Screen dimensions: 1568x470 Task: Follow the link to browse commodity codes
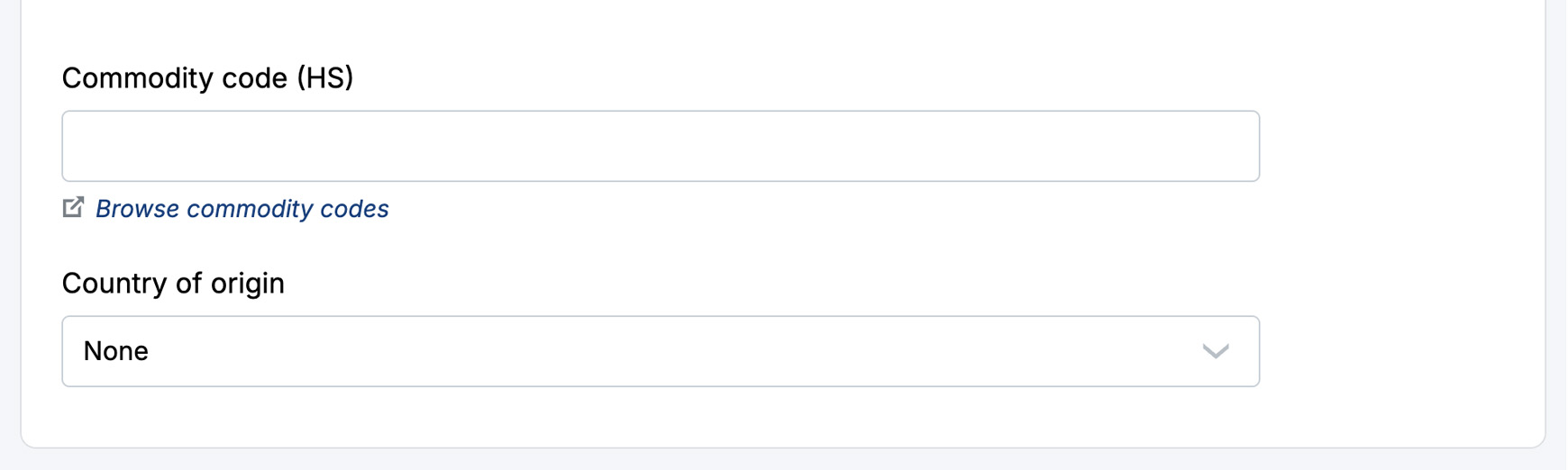point(242,209)
